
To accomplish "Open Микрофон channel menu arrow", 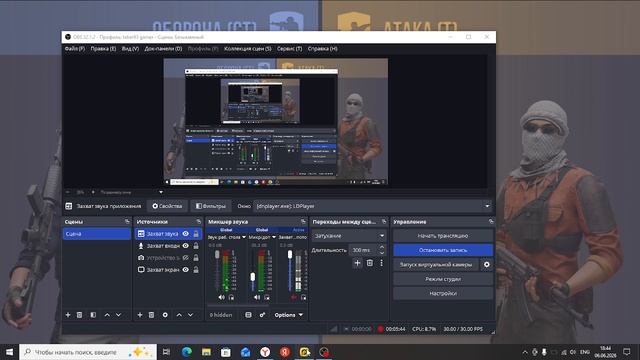I will (x=274, y=237).
